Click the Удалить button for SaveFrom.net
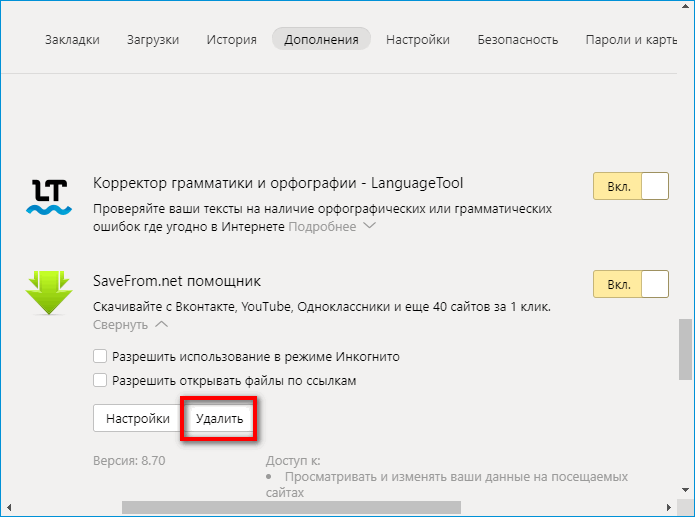Screen dimensions: 695x517 point(219,418)
